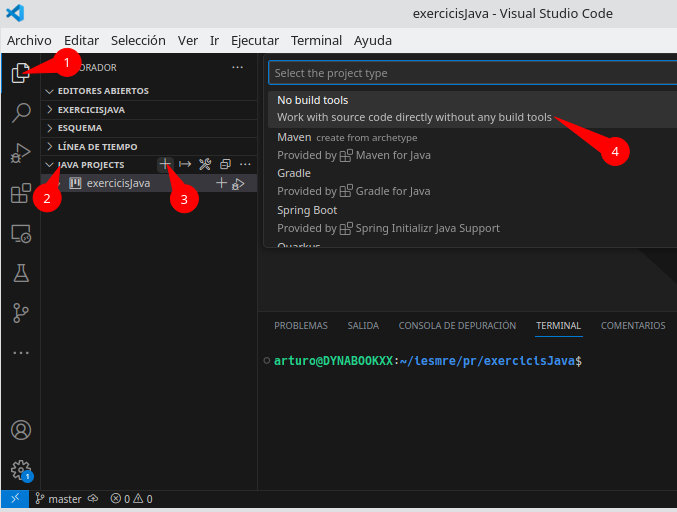Focus the Select the project type input
This screenshot has width=677, height=512.
pyautogui.click(x=473, y=73)
